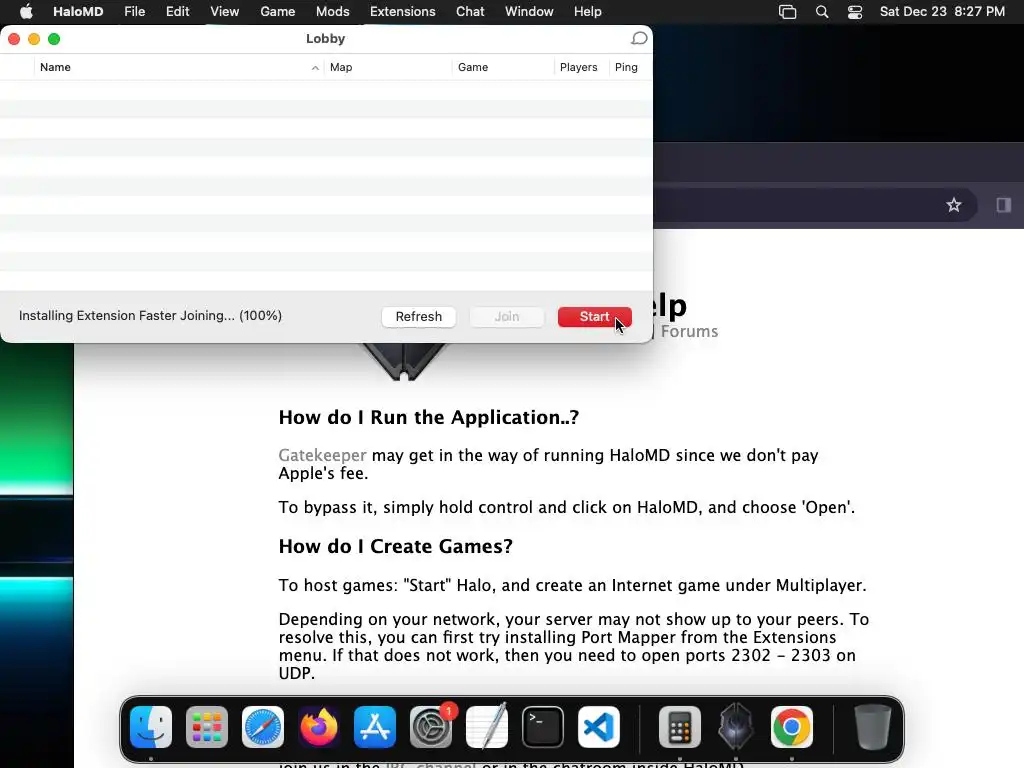Open the Game menu
Image resolution: width=1024 pixels, height=768 pixels.
278,12
